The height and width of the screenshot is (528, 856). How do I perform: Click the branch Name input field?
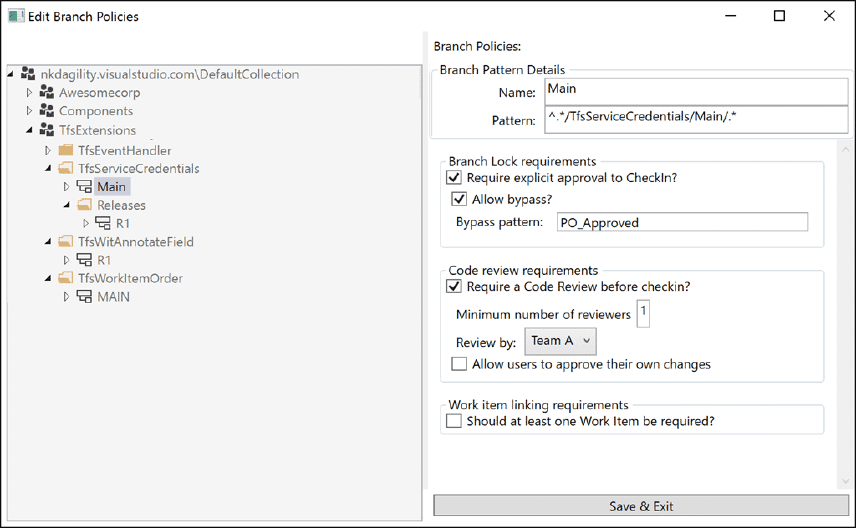pyautogui.click(x=696, y=91)
